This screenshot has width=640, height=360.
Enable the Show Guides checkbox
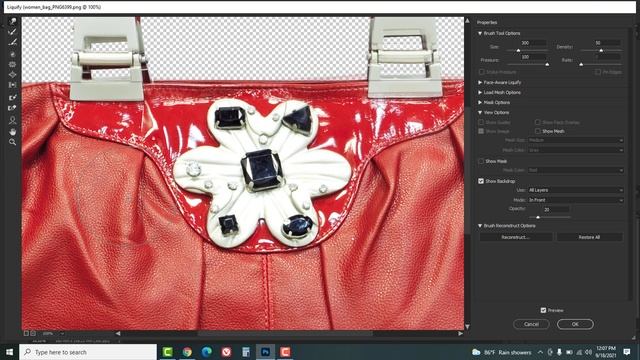[x=481, y=122]
